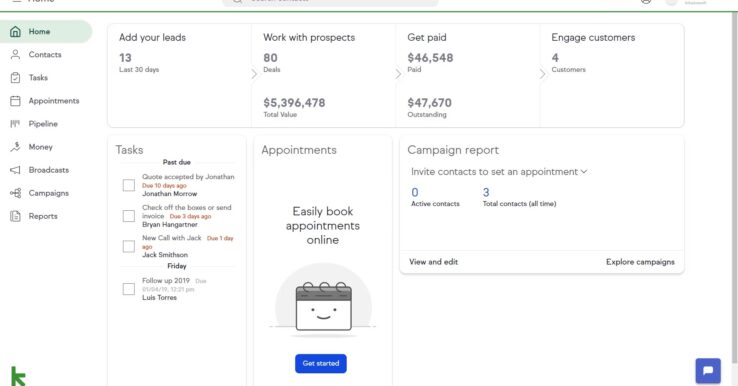Click chevron after Get paid
738x386 pixels.
coord(542,74)
